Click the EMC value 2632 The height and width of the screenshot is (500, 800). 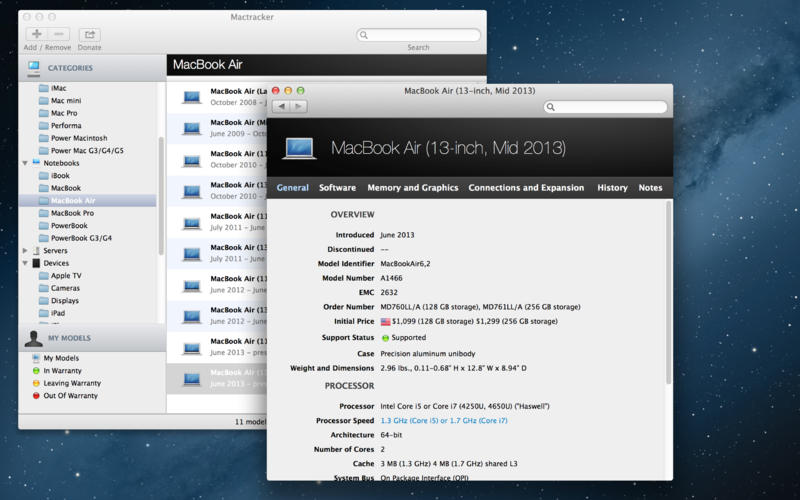coord(389,292)
